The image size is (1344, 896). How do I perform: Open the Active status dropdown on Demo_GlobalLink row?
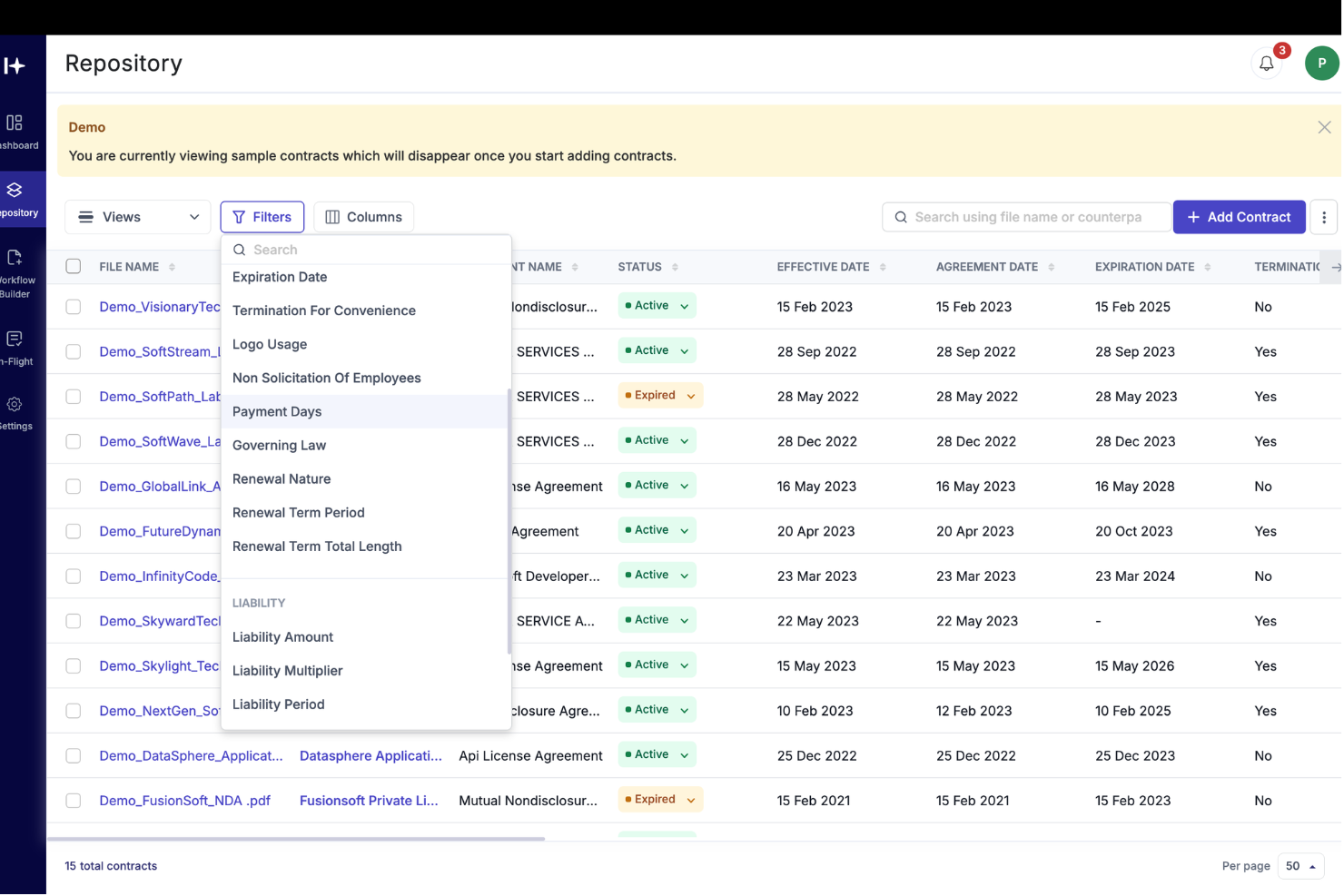[x=657, y=485]
